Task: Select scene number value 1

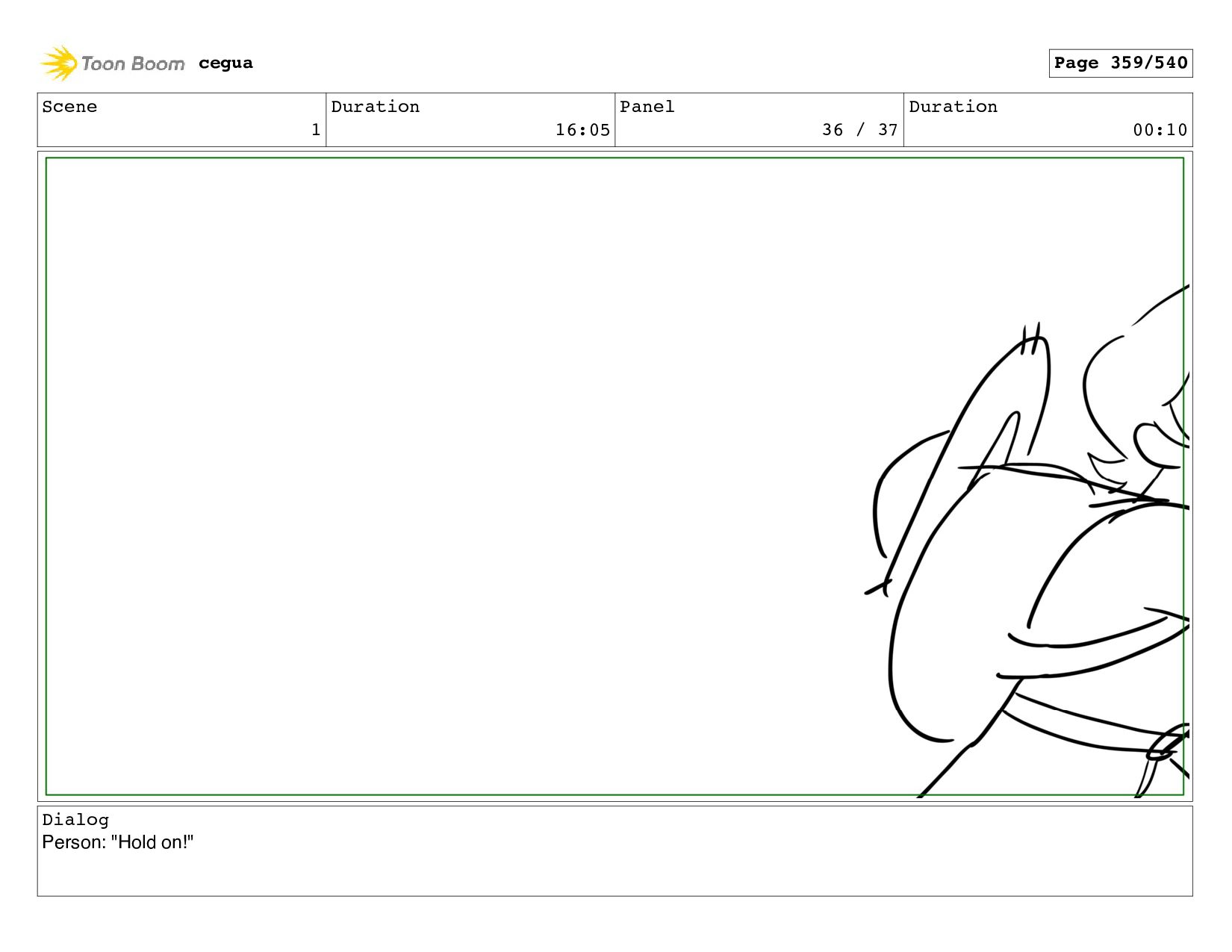Action: pyautogui.click(x=316, y=130)
